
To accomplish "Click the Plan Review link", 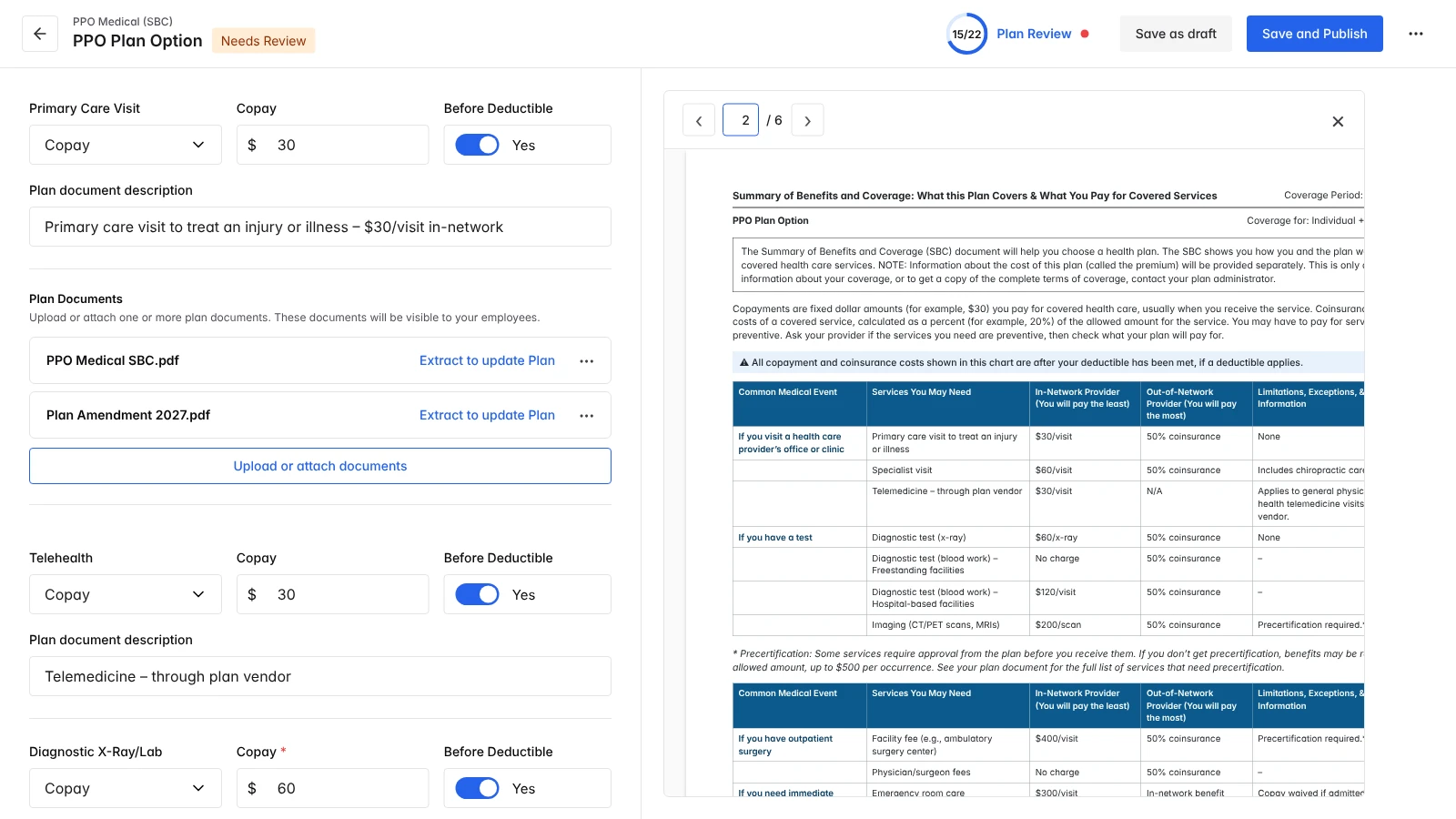I will pyautogui.click(x=1034, y=34).
